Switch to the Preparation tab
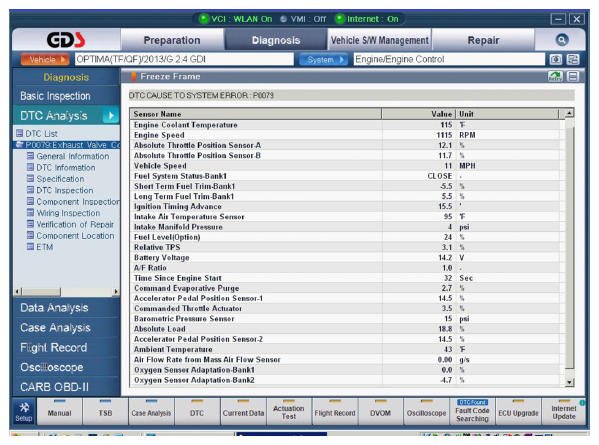This screenshot has width=599, height=445. 172,40
